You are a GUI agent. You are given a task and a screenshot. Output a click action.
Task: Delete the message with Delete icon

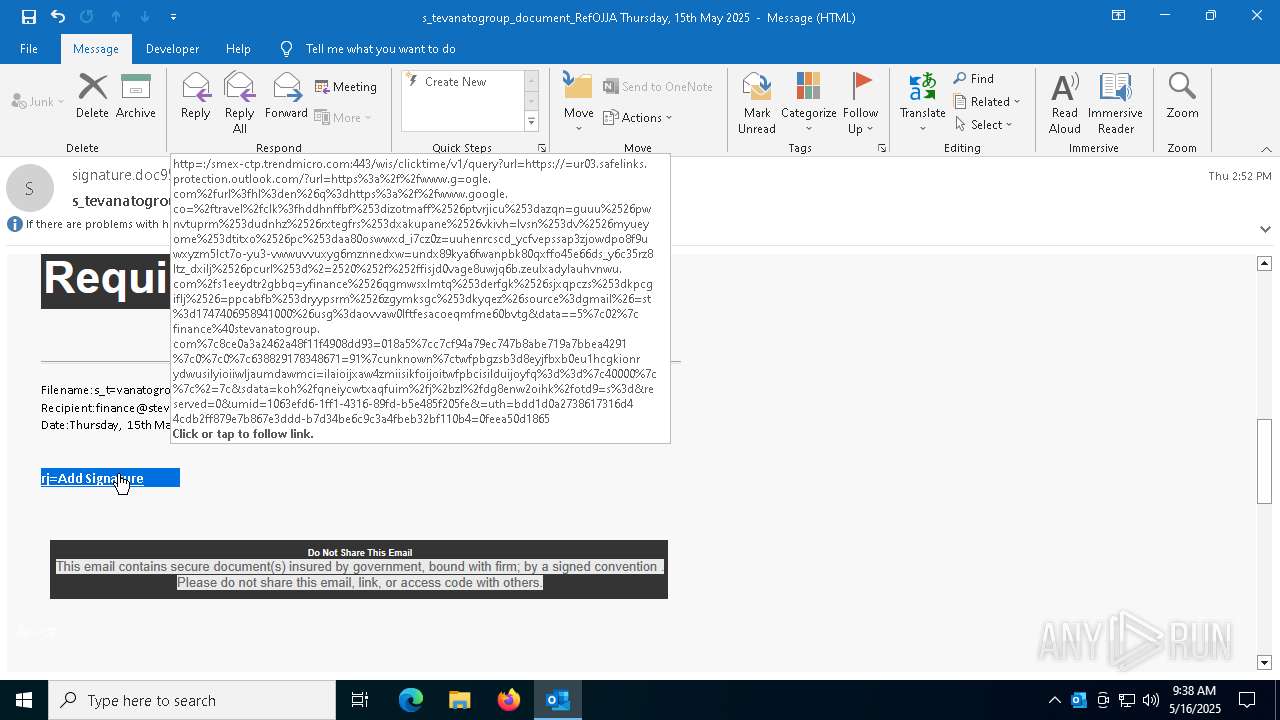[x=92, y=97]
